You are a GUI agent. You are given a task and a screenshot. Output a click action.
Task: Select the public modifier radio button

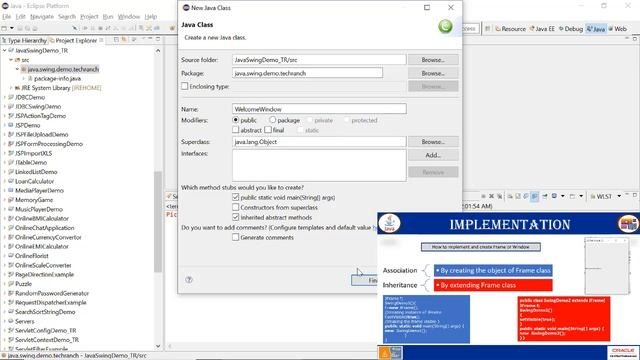pyautogui.click(x=236, y=120)
